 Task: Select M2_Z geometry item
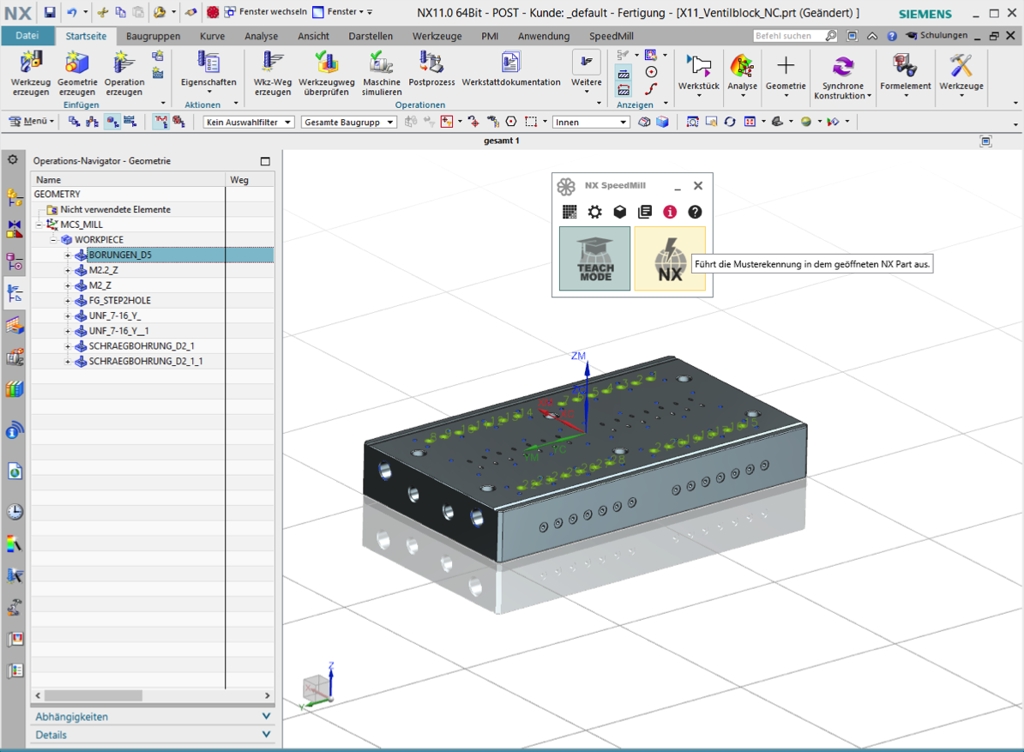point(100,285)
